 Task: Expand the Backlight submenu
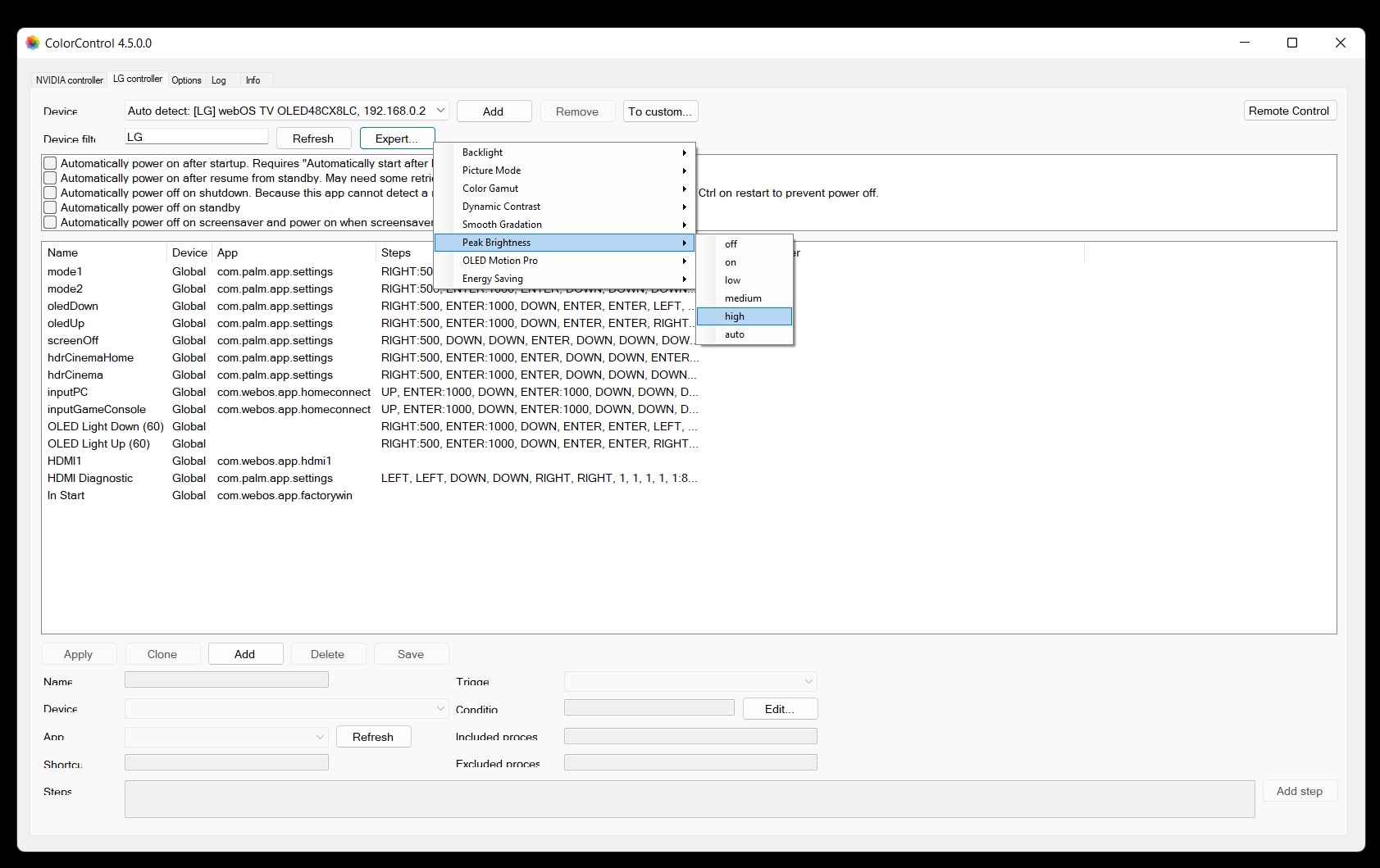[565, 152]
